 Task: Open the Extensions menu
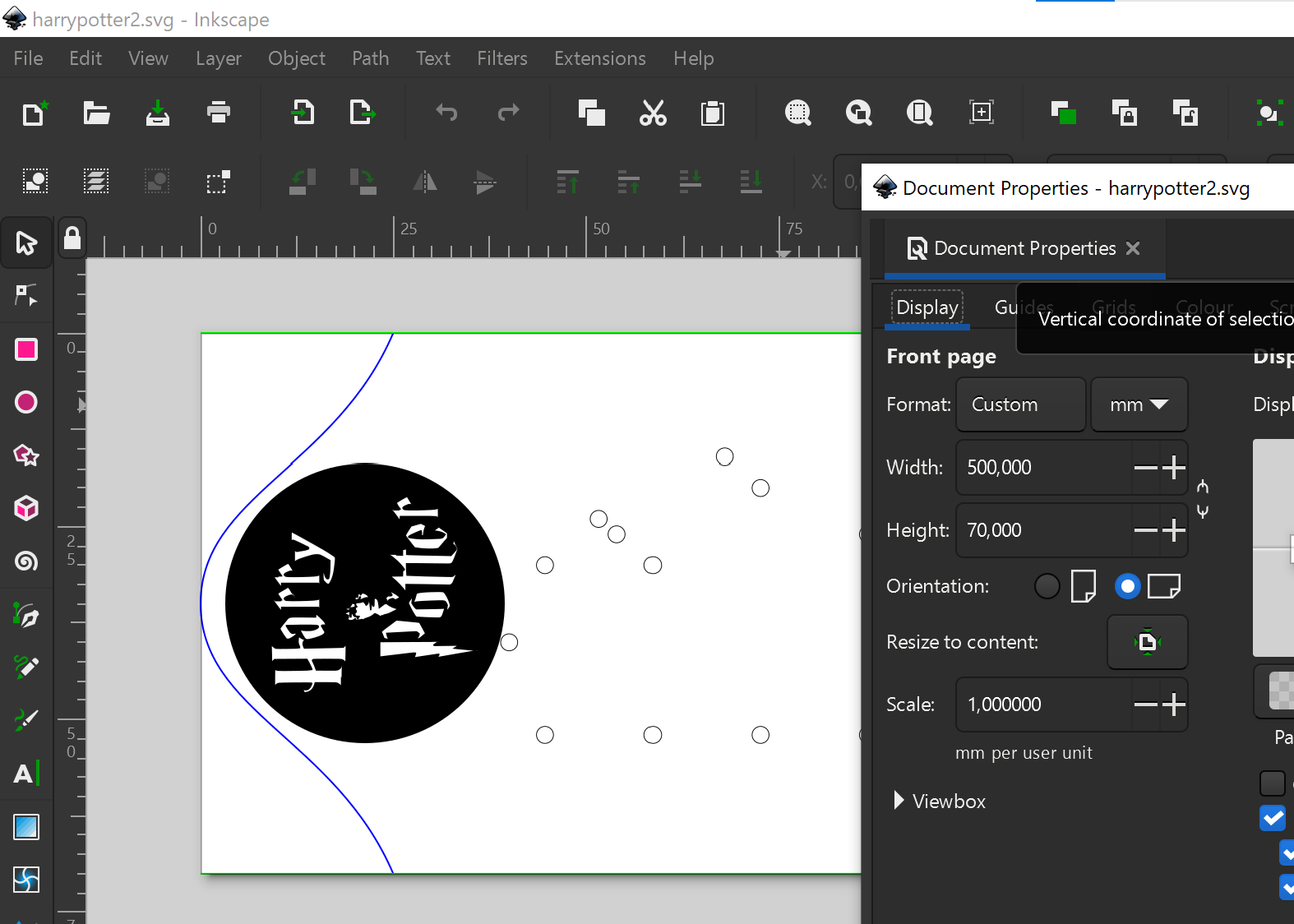click(x=599, y=58)
